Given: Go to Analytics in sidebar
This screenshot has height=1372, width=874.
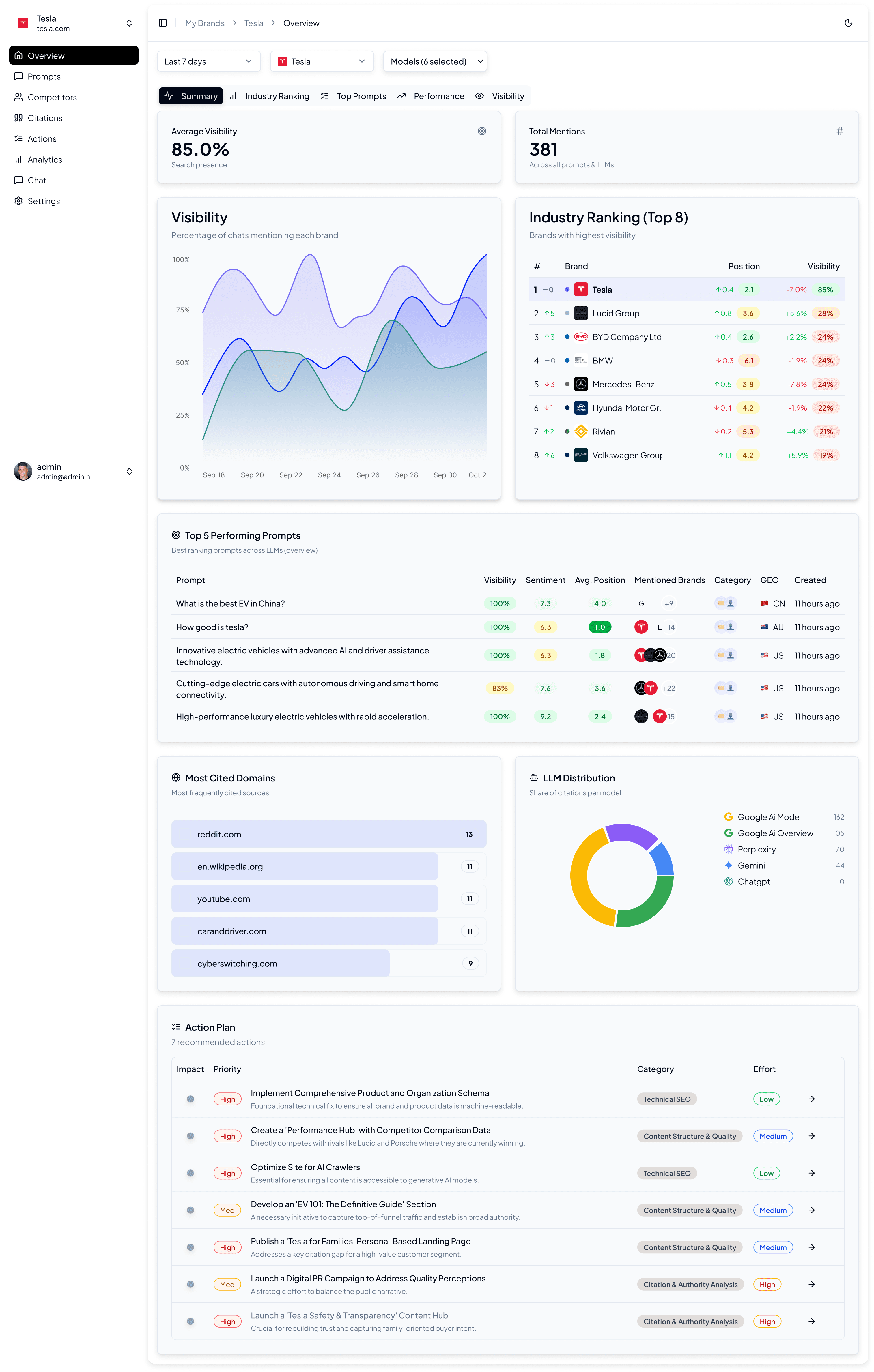Looking at the screenshot, I should 44,160.
